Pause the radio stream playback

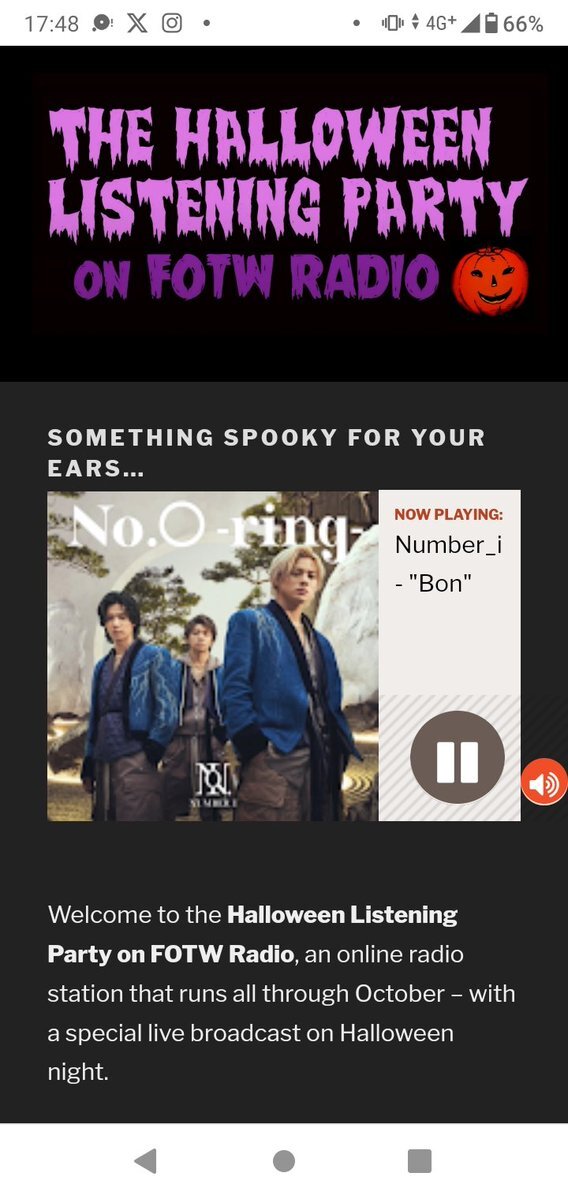tap(457, 757)
